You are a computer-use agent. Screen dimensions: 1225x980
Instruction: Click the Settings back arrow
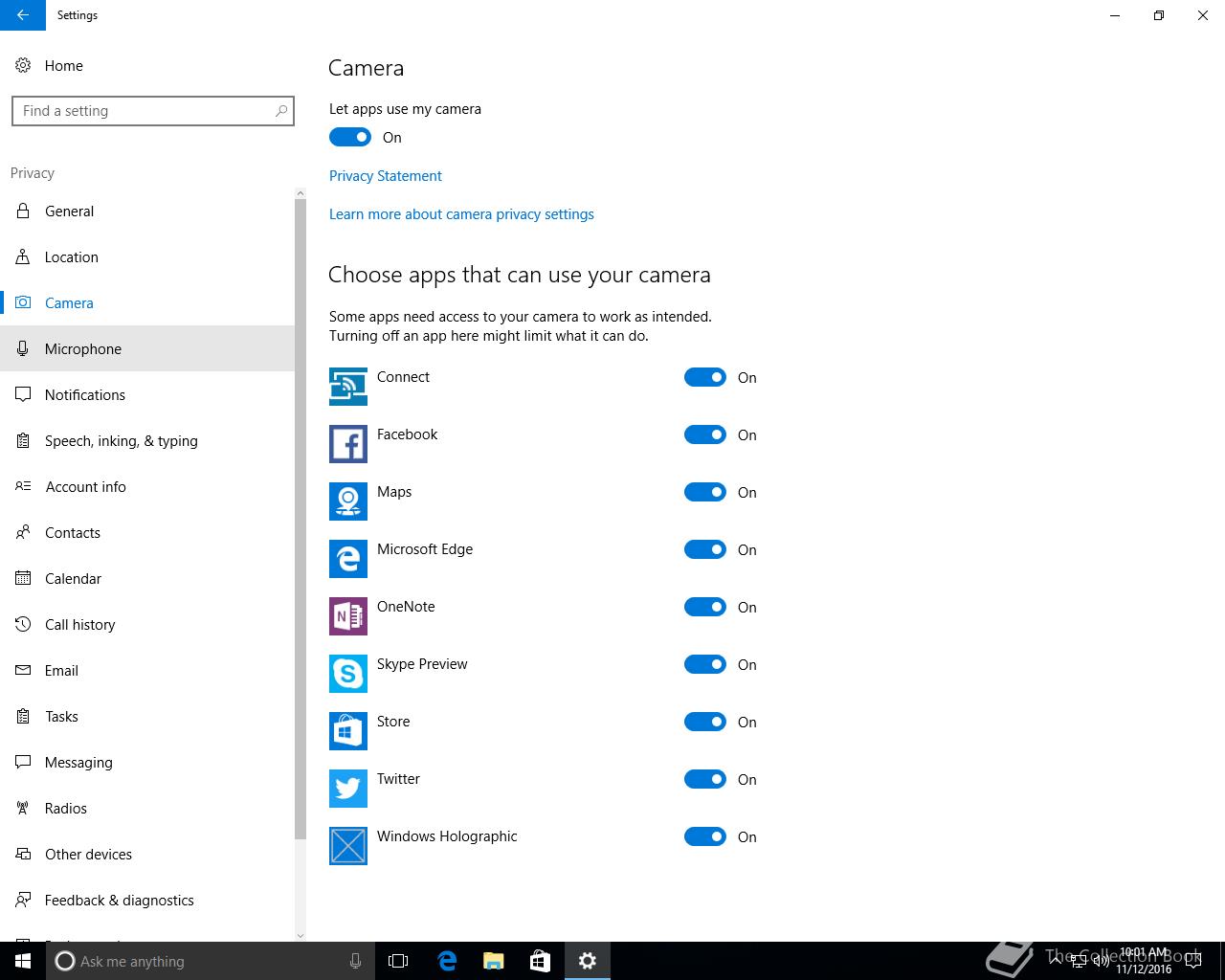tap(23, 15)
